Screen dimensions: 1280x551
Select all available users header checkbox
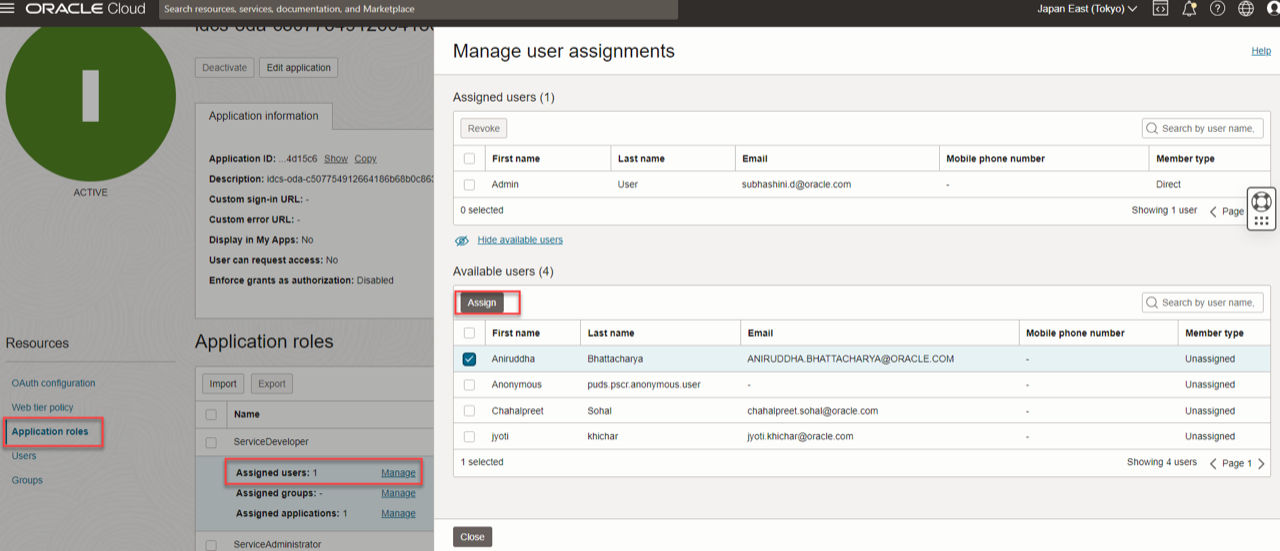[469, 333]
